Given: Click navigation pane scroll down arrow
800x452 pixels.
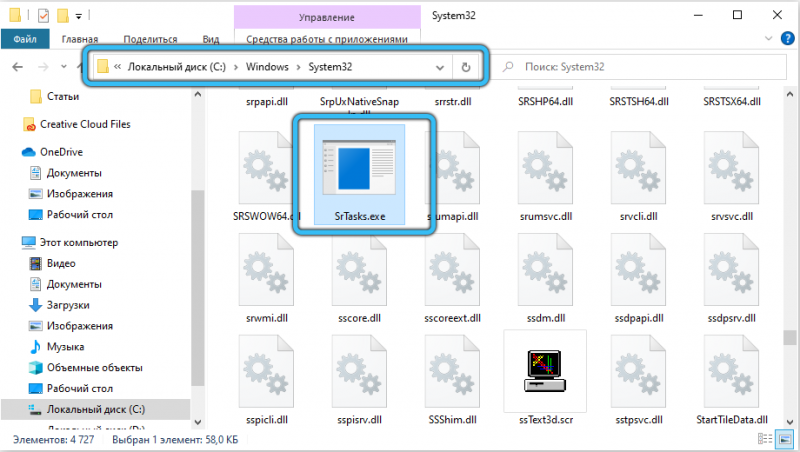Looking at the screenshot, I should click(198, 422).
